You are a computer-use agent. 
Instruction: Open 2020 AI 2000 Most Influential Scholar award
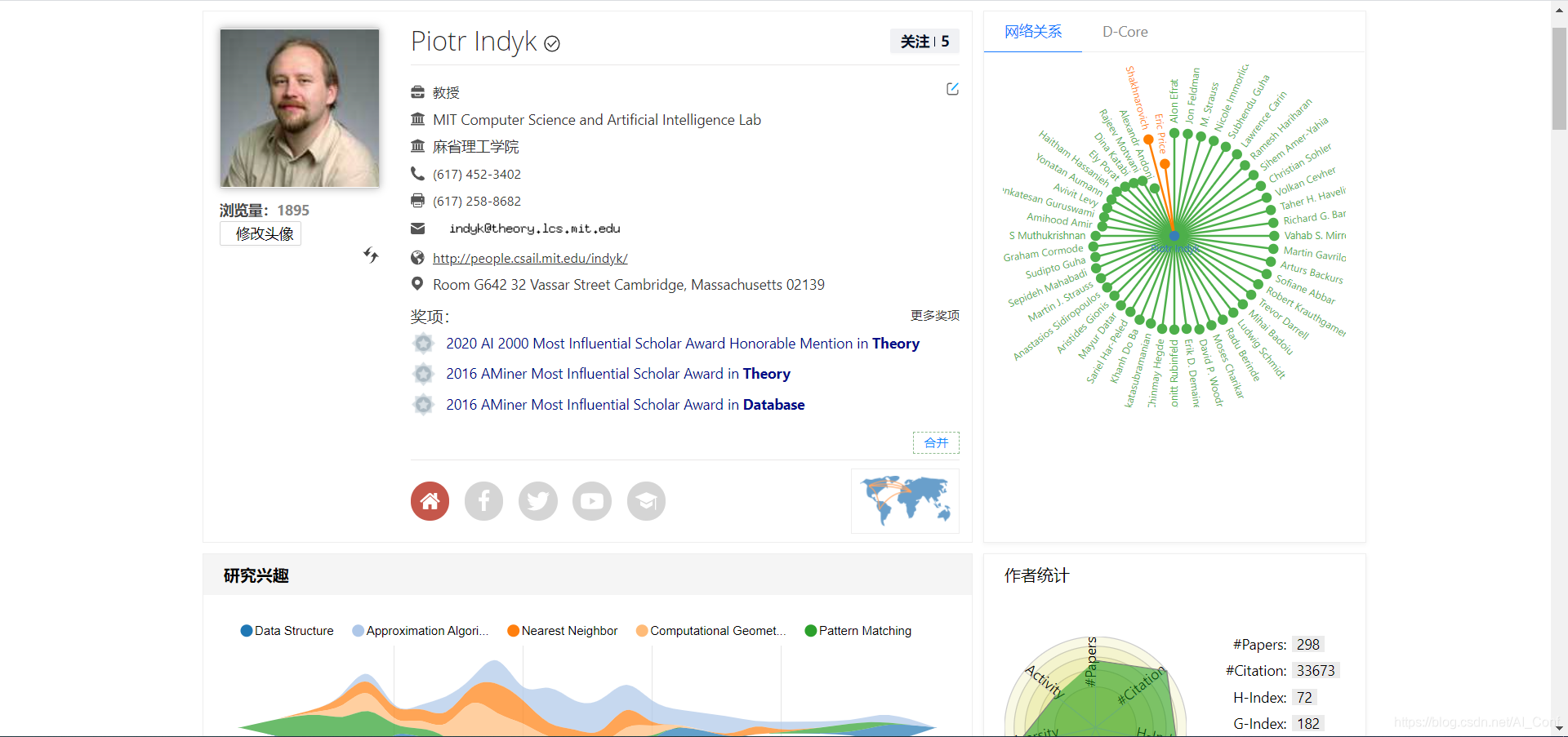click(x=683, y=344)
